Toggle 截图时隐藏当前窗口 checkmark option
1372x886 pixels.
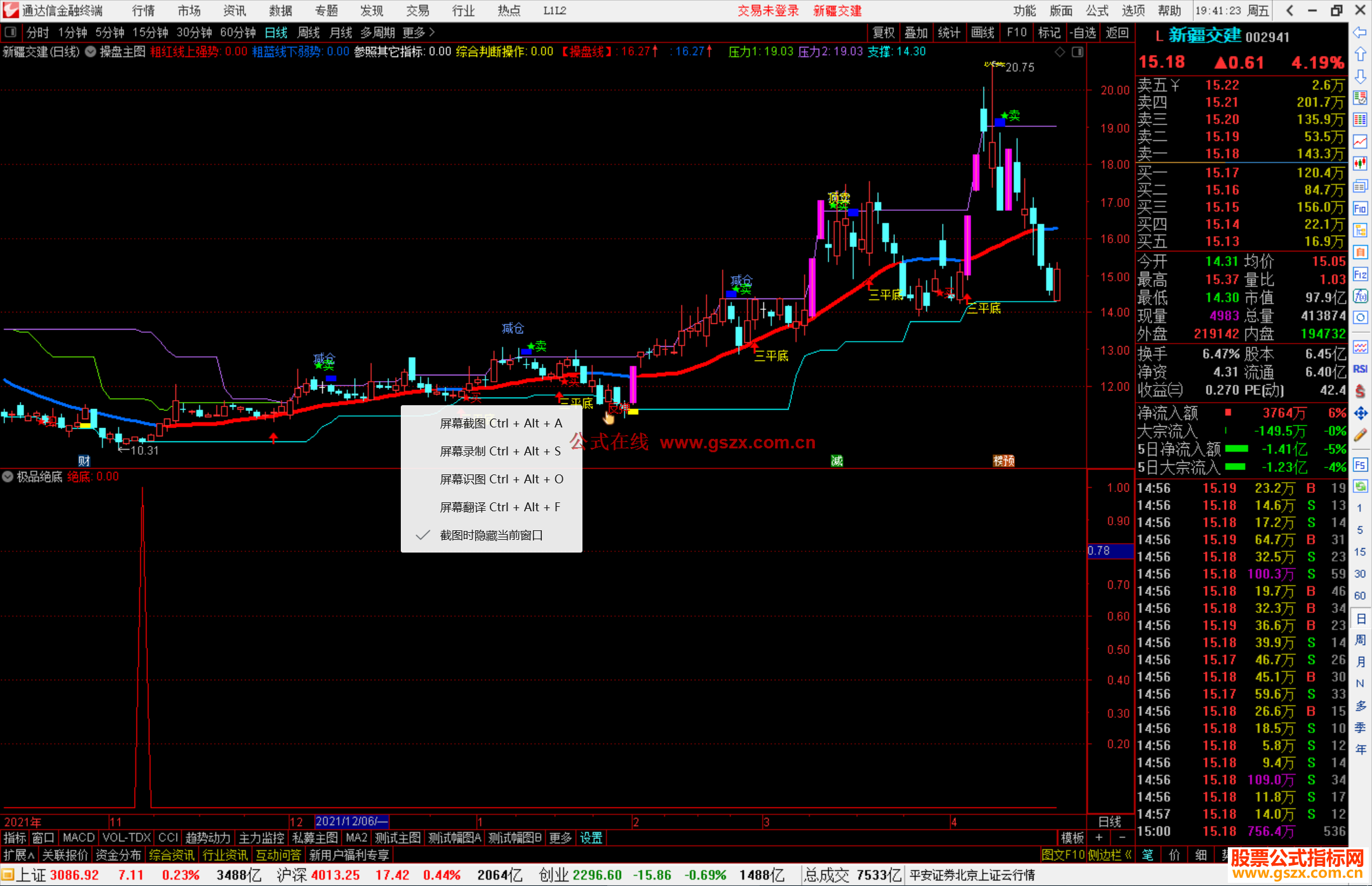pyautogui.click(x=491, y=535)
